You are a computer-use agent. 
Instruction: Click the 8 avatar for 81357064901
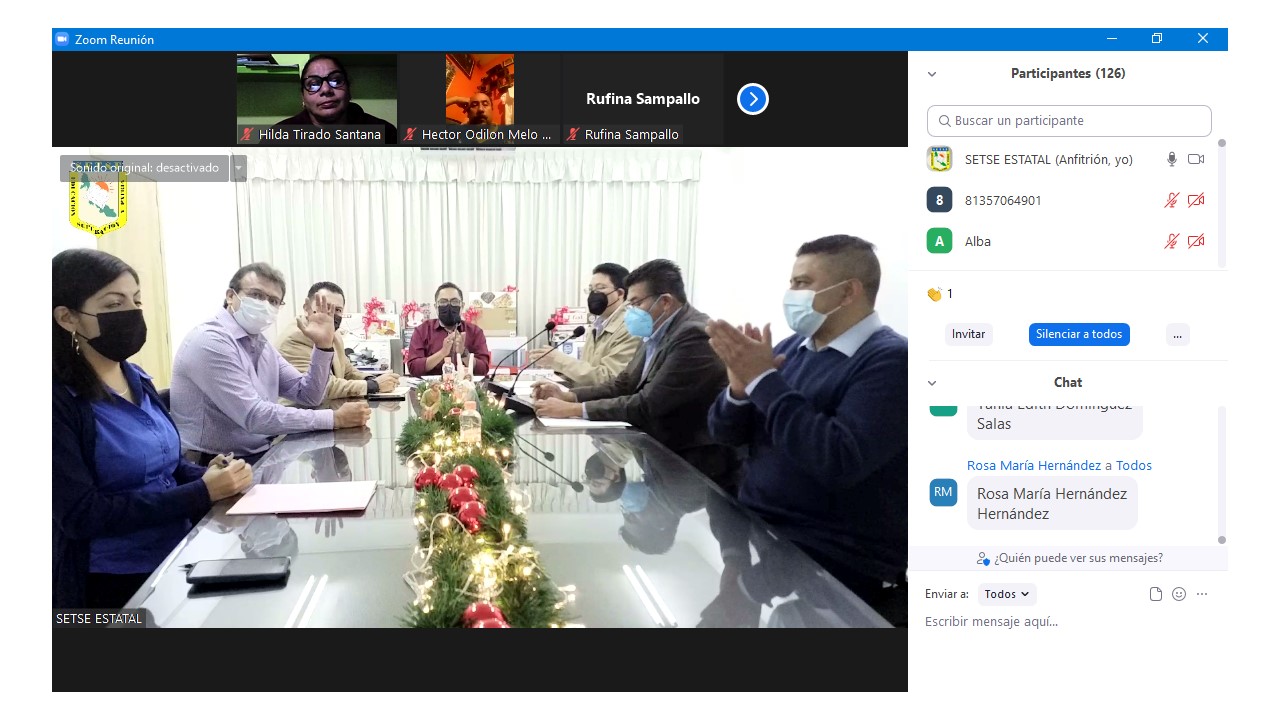pyautogui.click(x=939, y=200)
